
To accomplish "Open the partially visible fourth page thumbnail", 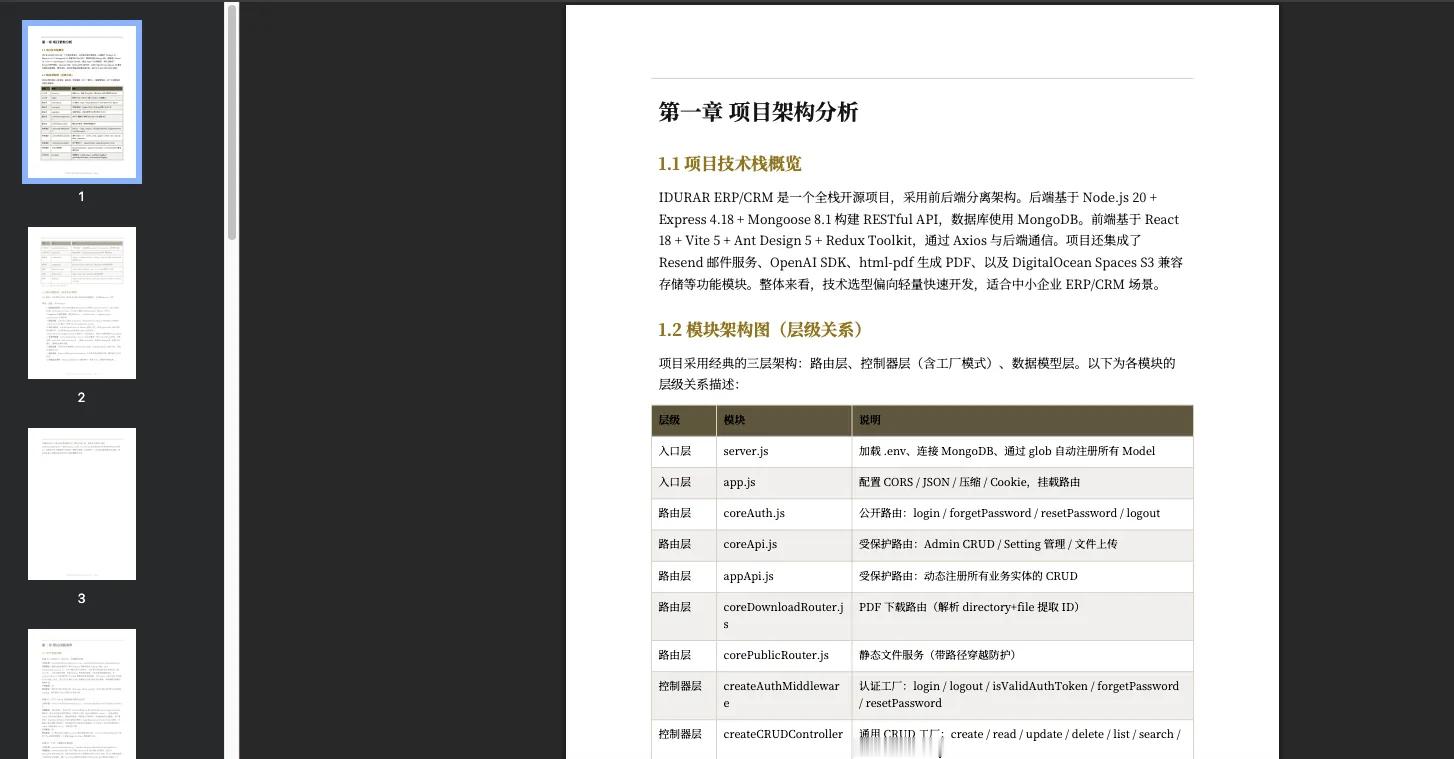I will 82,694.
